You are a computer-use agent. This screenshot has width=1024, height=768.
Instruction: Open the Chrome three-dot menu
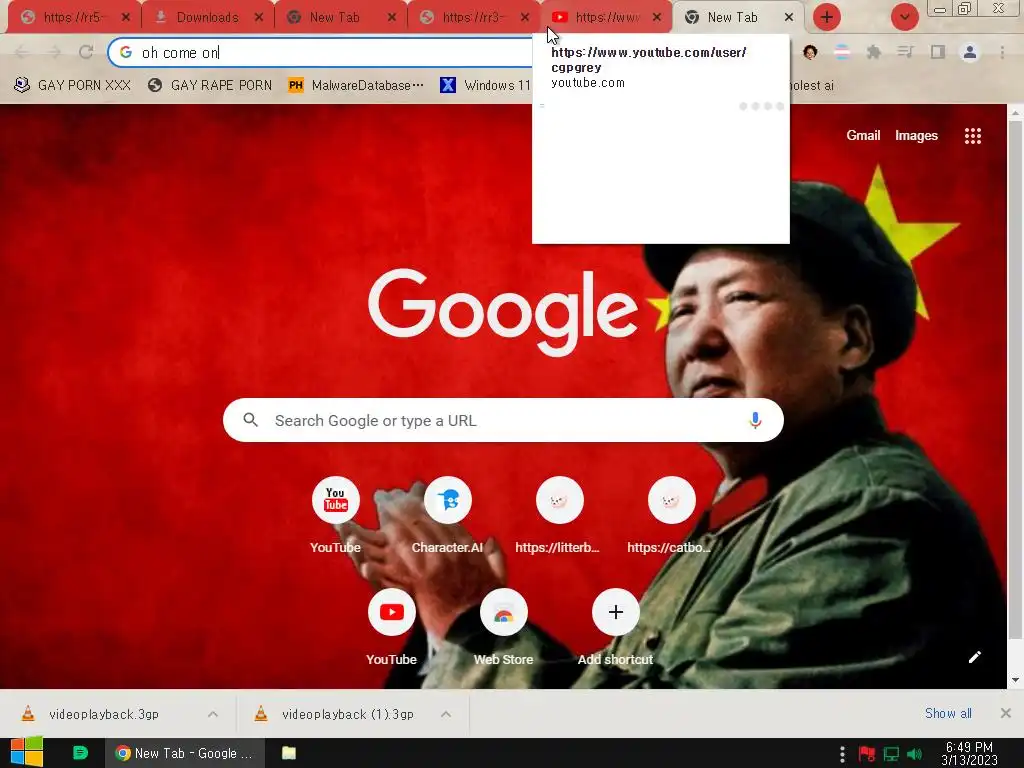1002,52
